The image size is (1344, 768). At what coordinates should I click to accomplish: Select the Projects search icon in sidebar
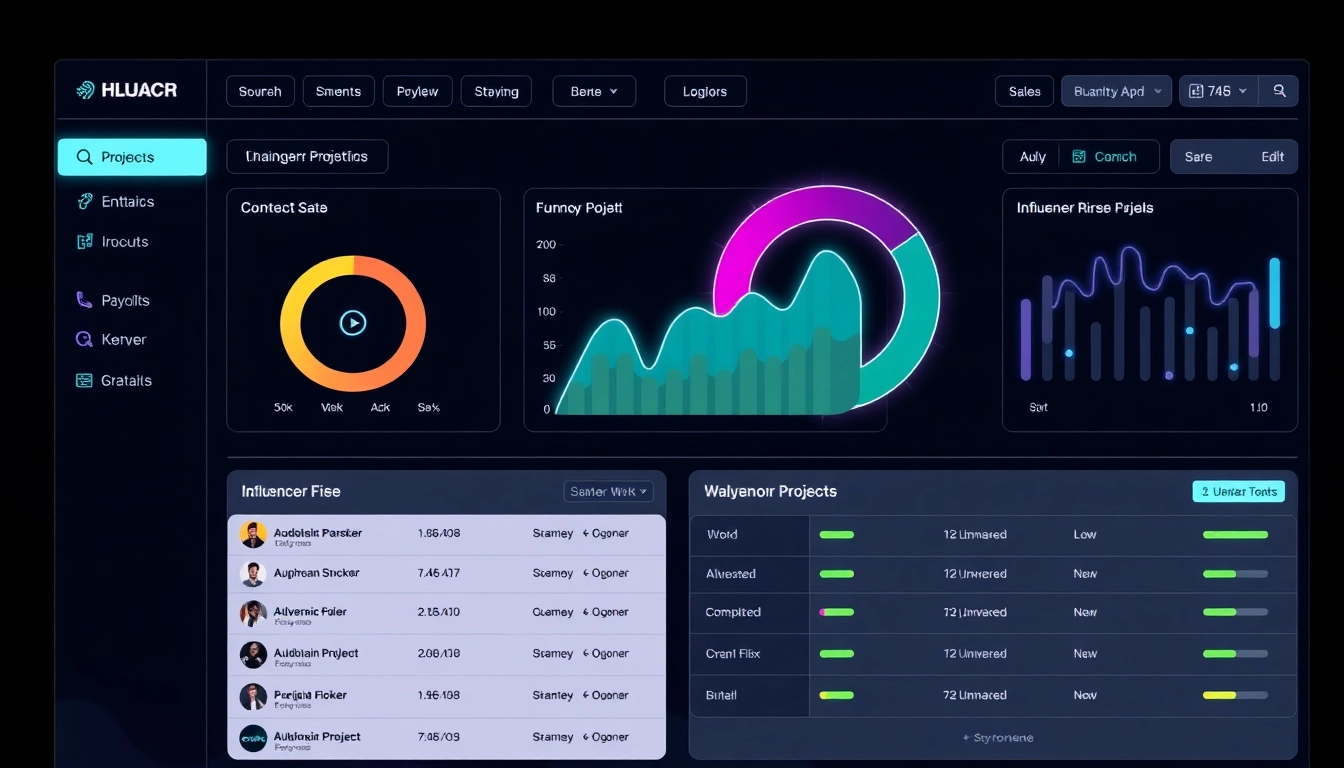point(85,157)
